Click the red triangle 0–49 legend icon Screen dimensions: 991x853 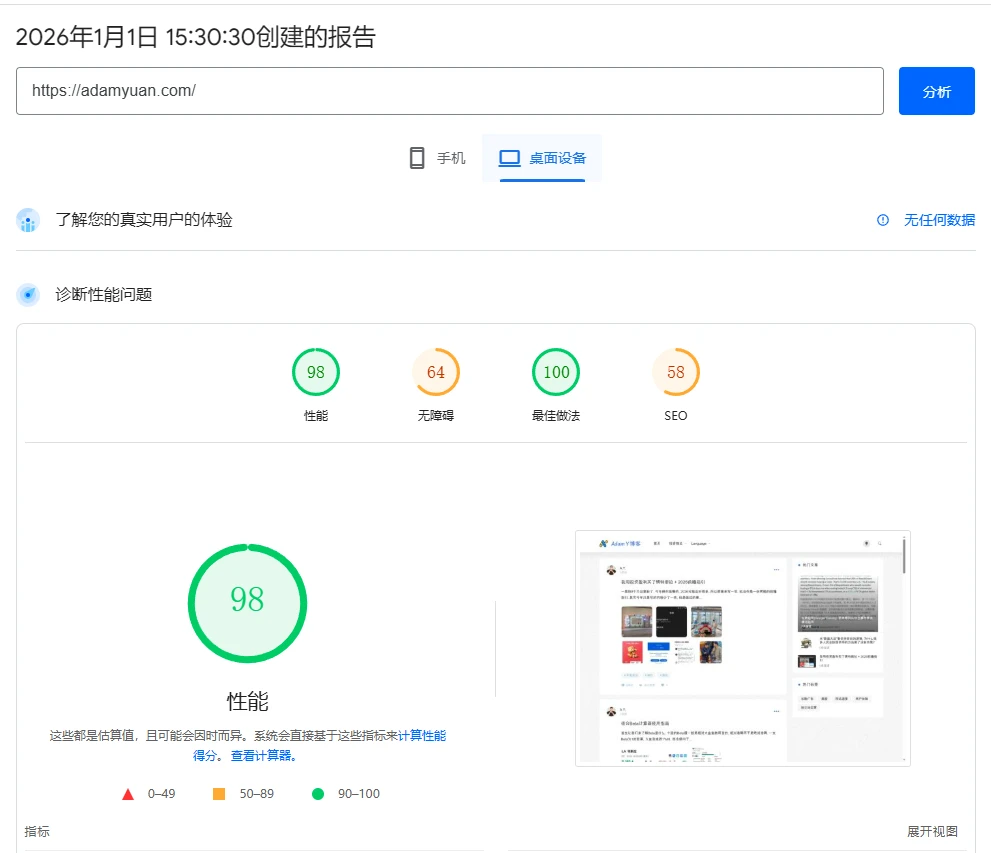(128, 794)
